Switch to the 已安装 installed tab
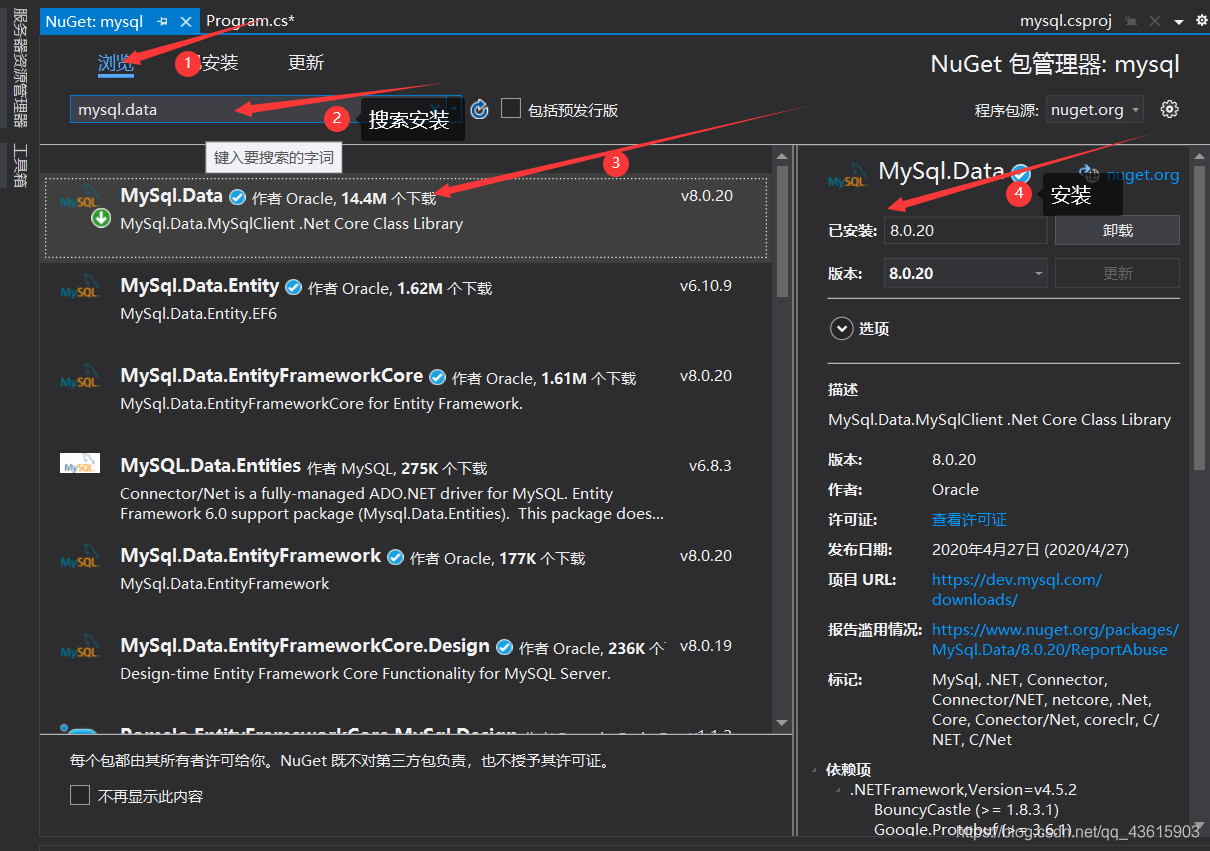1210x851 pixels. coord(211,62)
